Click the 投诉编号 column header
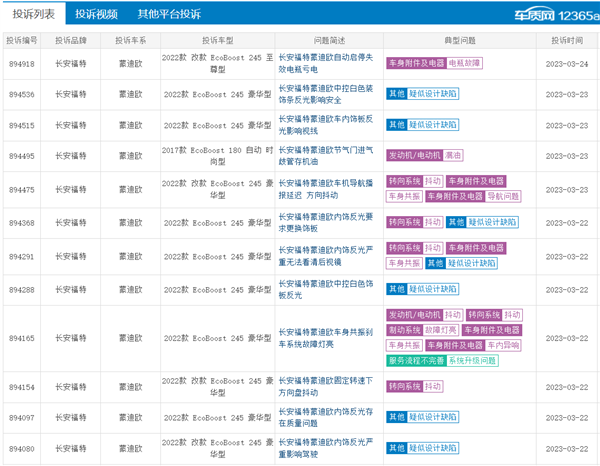This screenshot has width=600, height=466. pos(22,41)
